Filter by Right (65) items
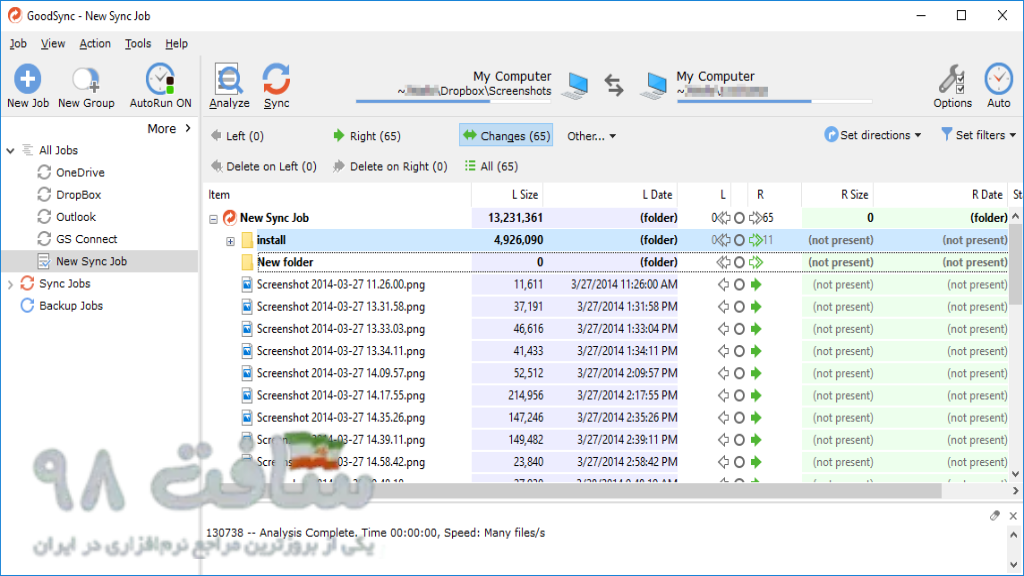Viewport: 1024px width, 576px height. tap(366, 136)
